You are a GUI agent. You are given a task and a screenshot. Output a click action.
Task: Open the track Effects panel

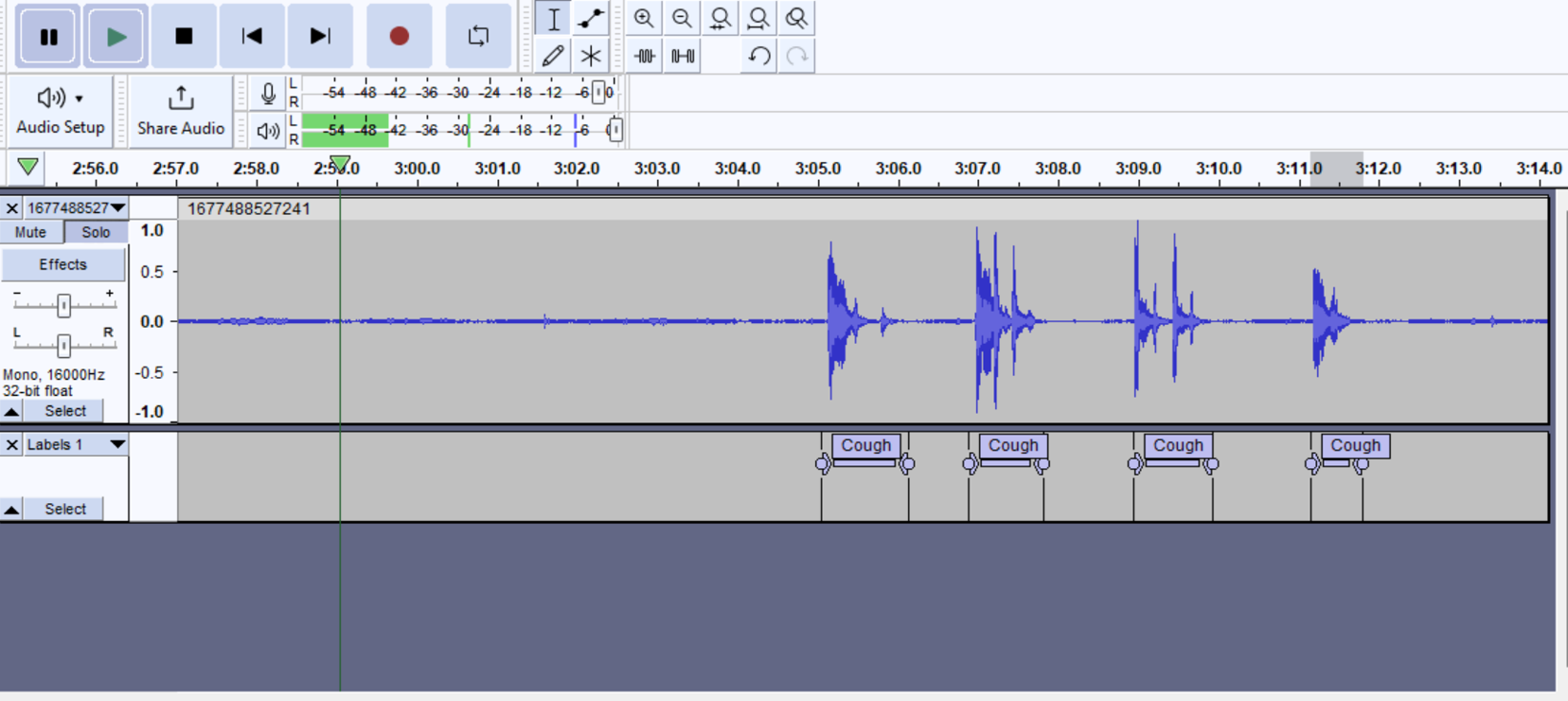point(62,264)
